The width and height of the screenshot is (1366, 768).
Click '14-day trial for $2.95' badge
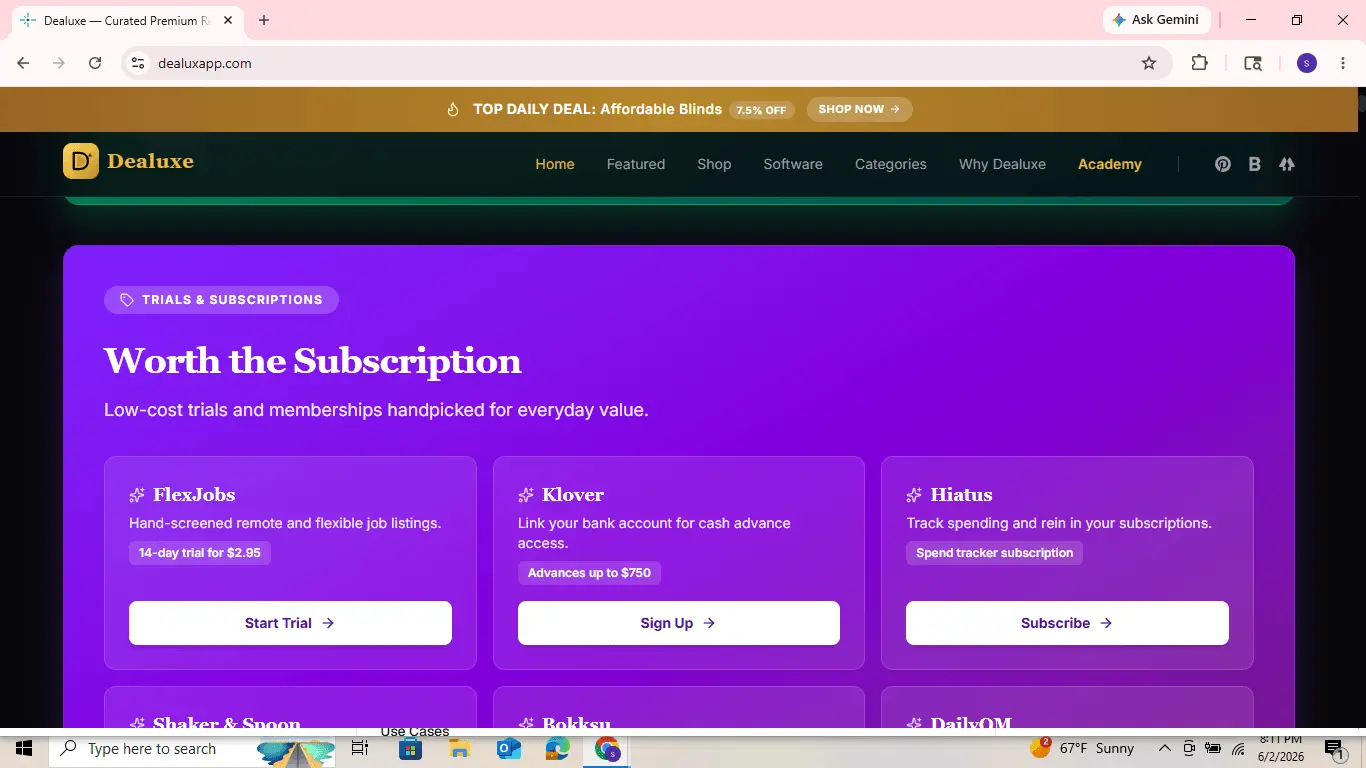point(200,553)
